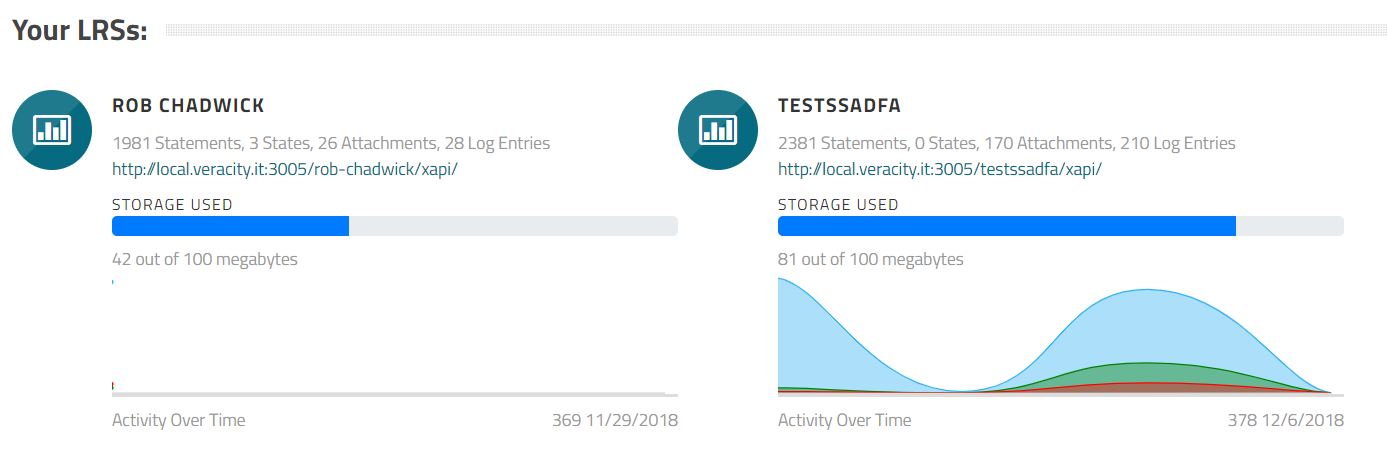The width and height of the screenshot is (1387, 469).
Task: Click Testssadfa's storage used progress bar
Action: [x=1060, y=226]
